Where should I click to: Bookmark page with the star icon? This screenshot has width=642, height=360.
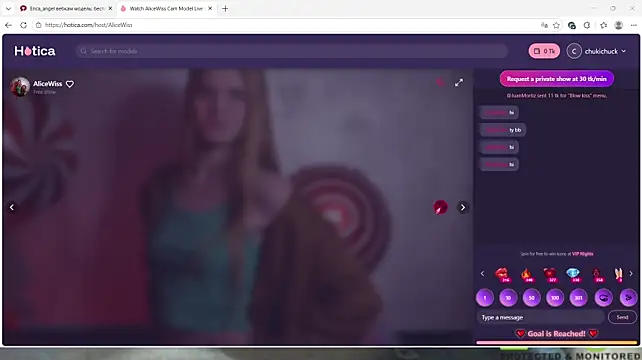tap(556, 25)
